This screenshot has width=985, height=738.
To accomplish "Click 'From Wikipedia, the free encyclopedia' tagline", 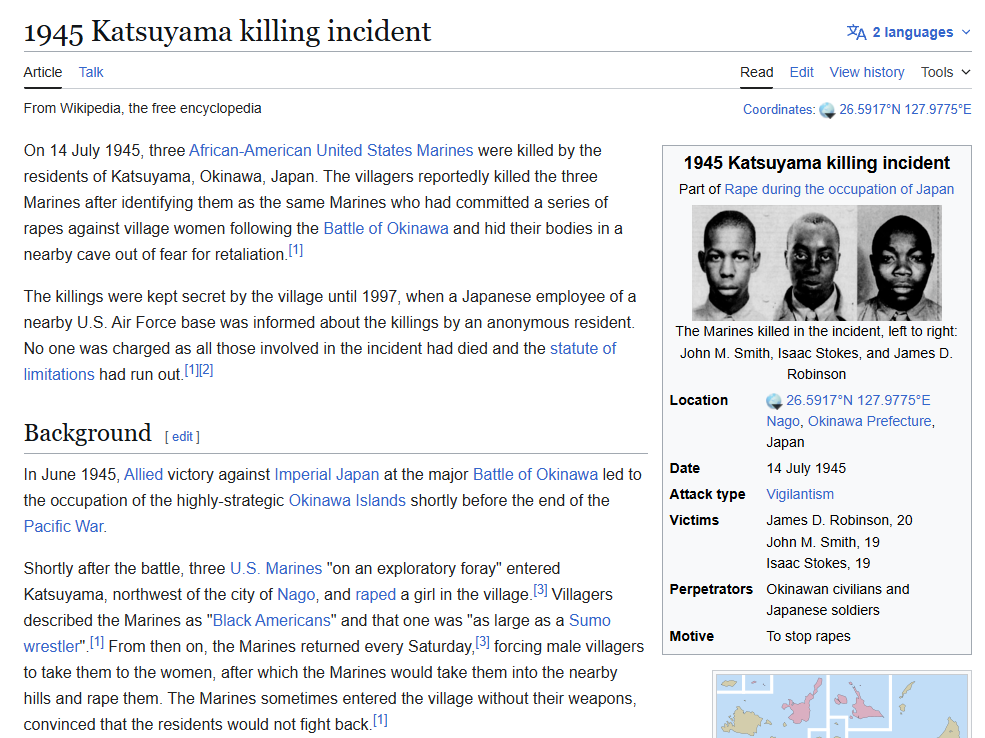I will pyautogui.click(x=143, y=109).
